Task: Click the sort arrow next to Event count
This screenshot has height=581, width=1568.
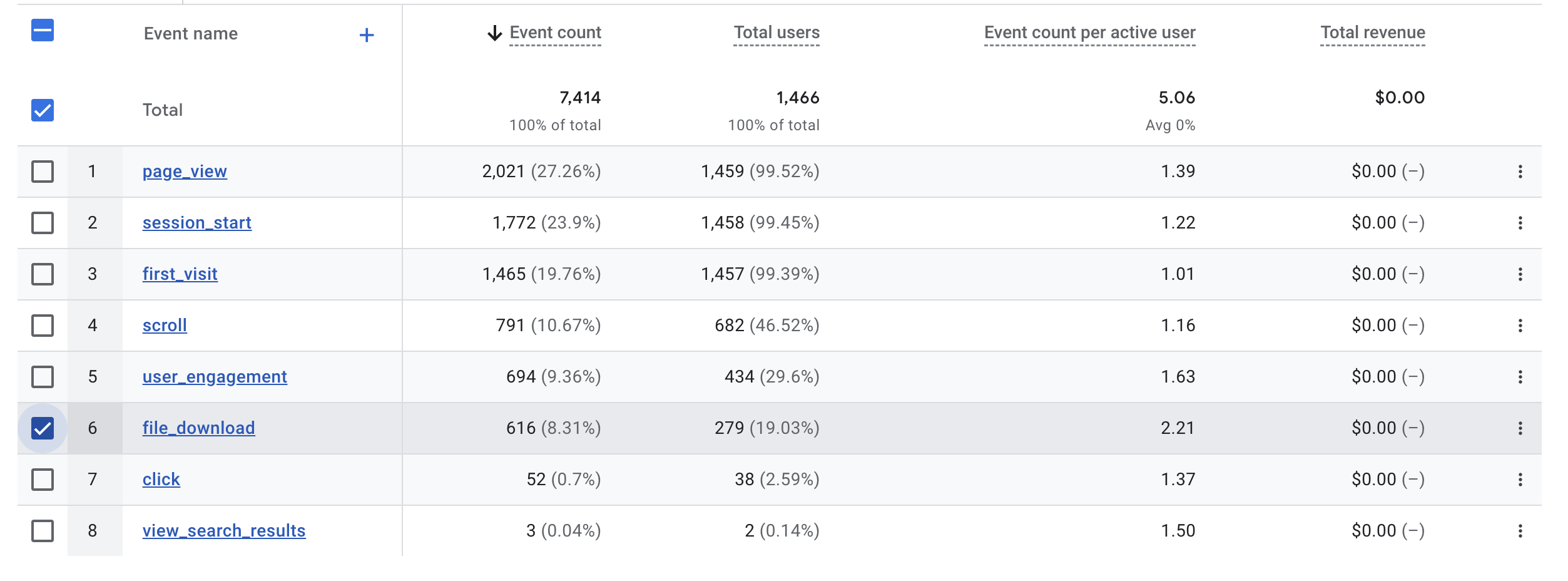Action: 494,33
